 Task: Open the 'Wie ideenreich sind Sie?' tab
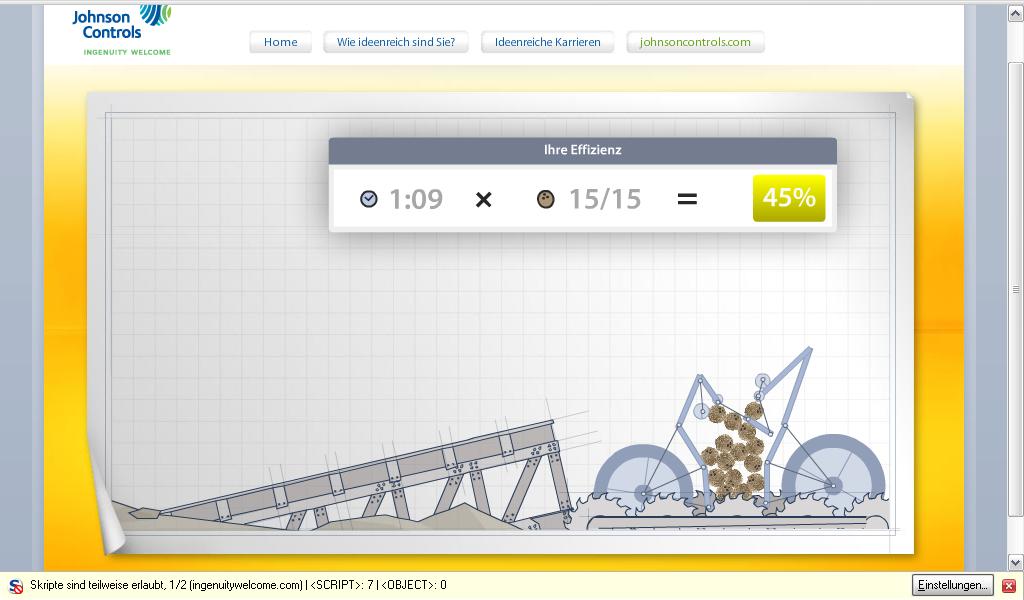[x=396, y=42]
